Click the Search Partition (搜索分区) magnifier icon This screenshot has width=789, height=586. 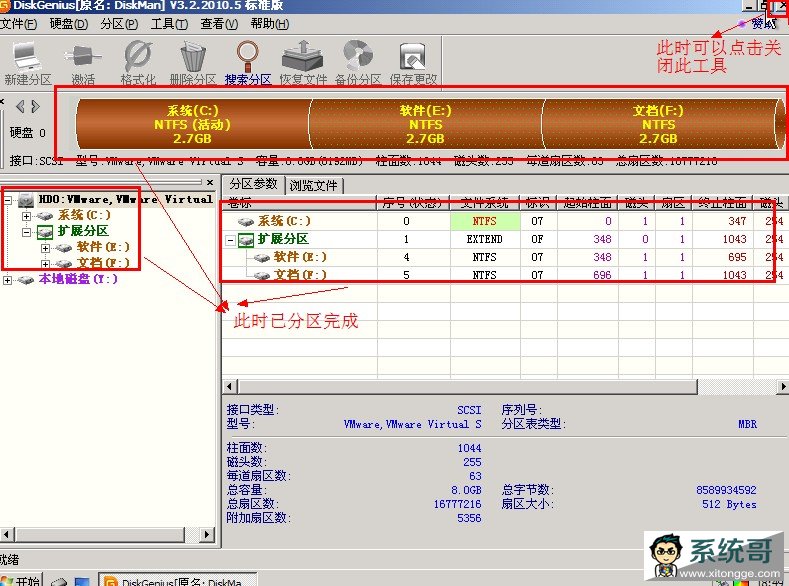(x=248, y=56)
